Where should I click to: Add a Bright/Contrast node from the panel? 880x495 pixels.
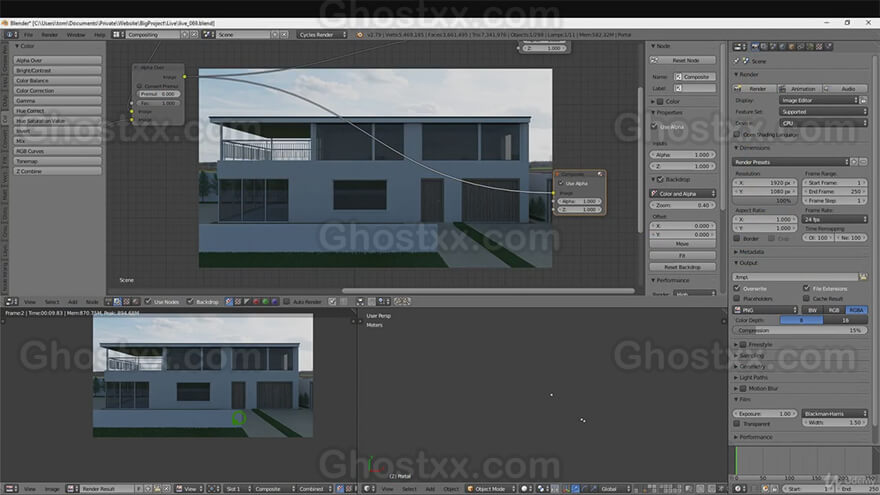pos(58,70)
